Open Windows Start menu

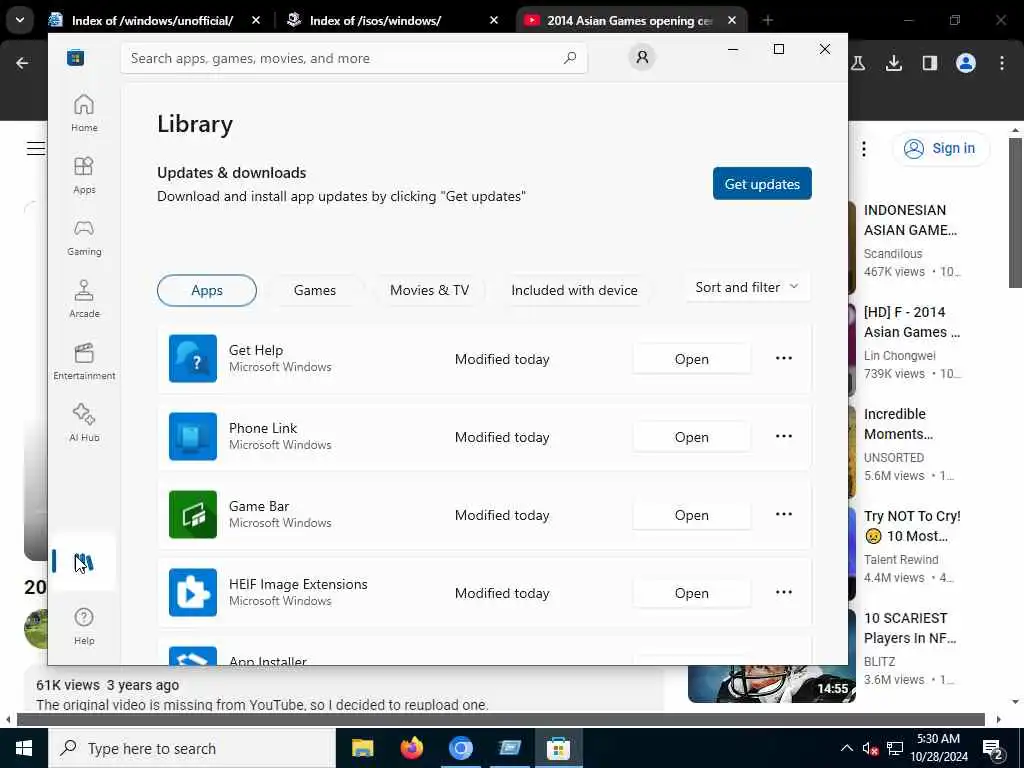click(x=24, y=748)
